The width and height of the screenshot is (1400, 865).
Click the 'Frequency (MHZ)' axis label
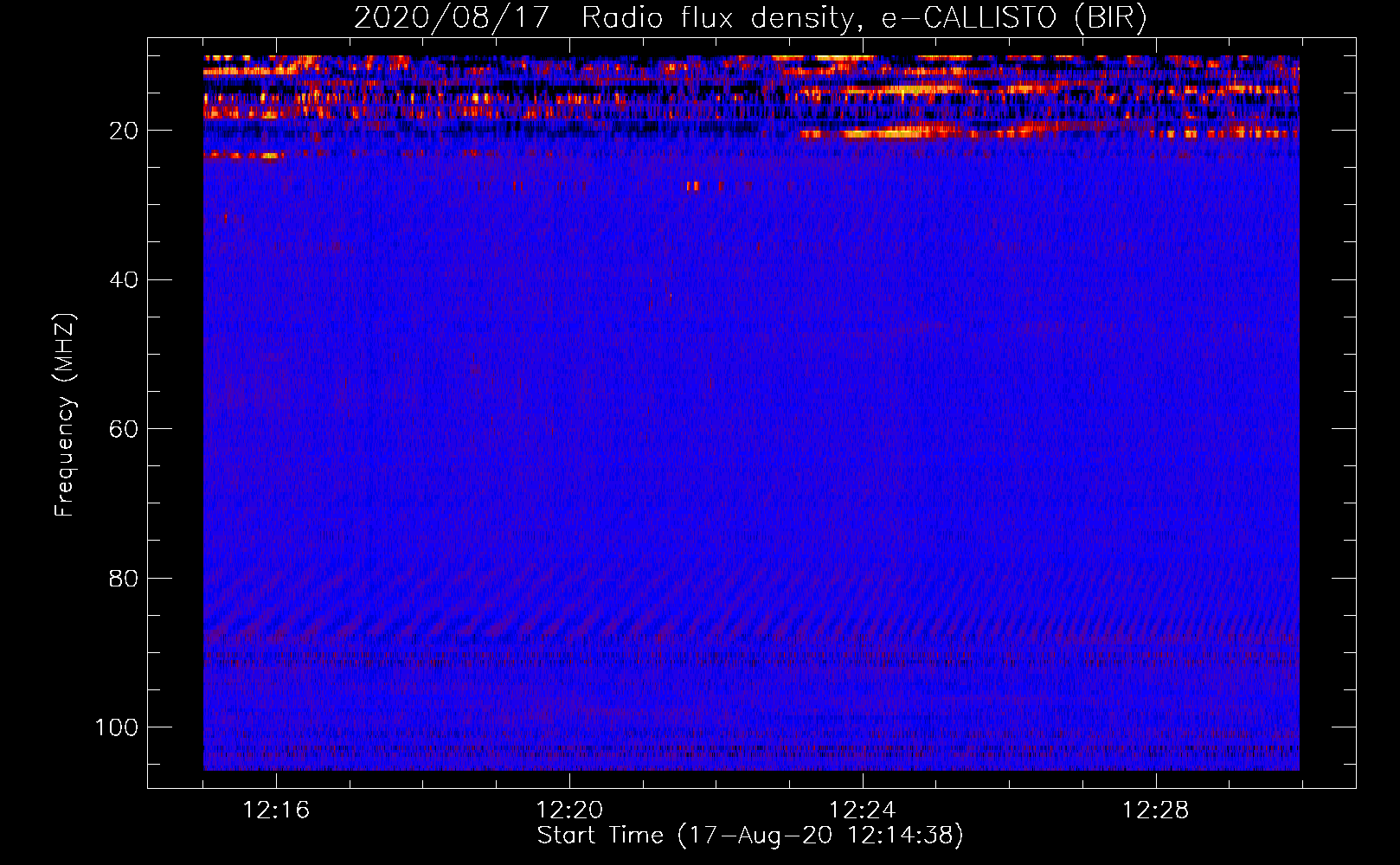[x=65, y=414]
